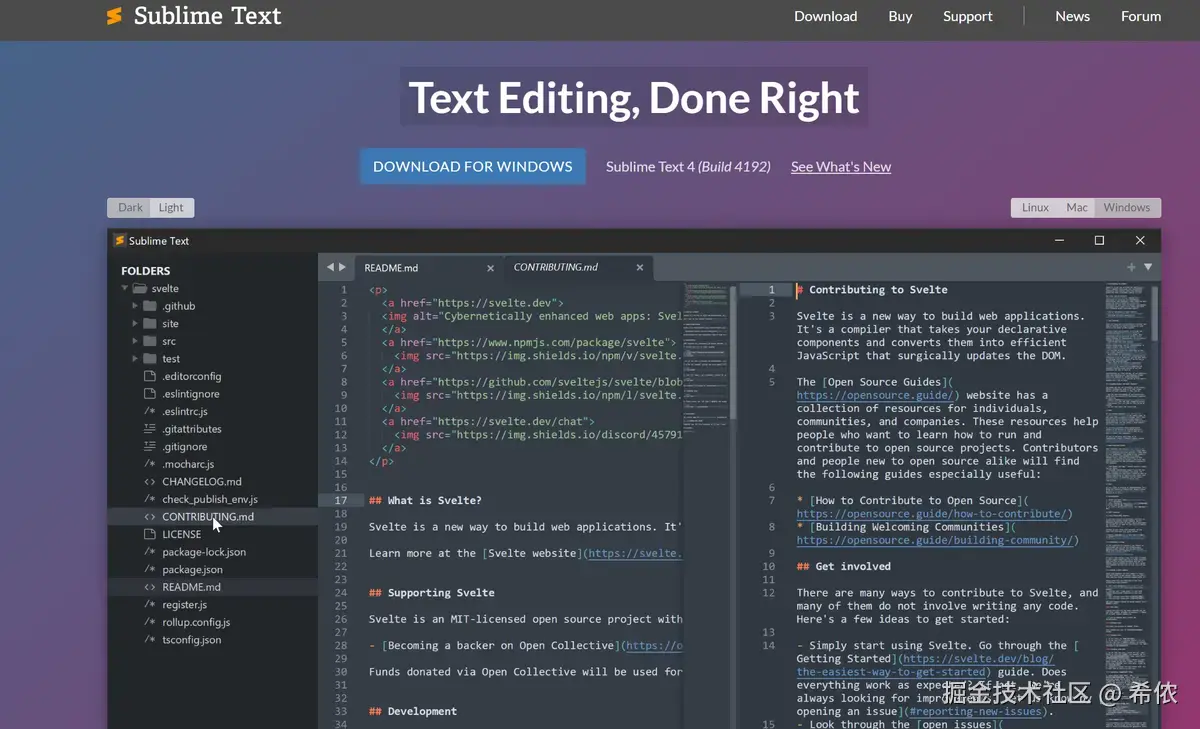Show the Linux version screenshot

pos(1035,208)
